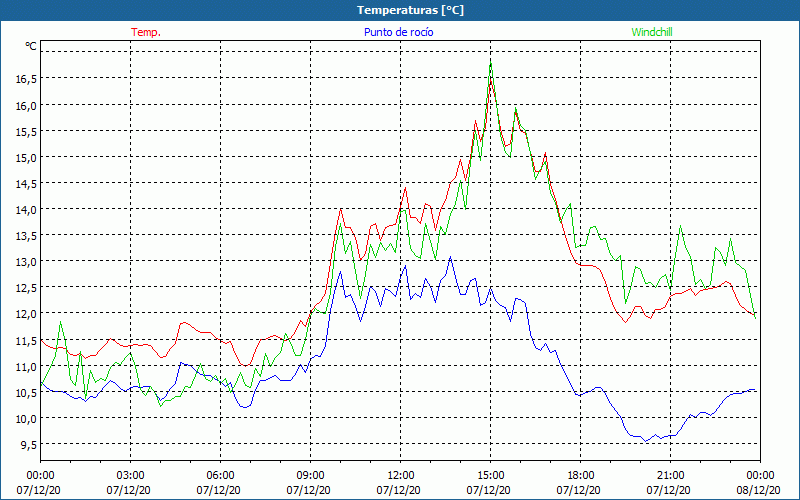Click the 09:00 time axis label

[310, 476]
